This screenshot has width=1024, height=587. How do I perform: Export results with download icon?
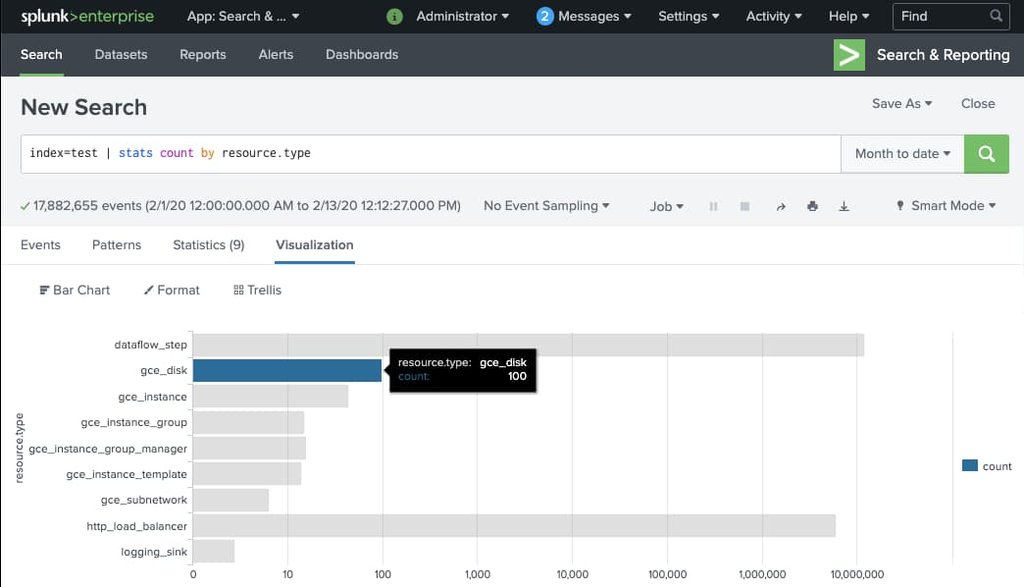tap(844, 206)
